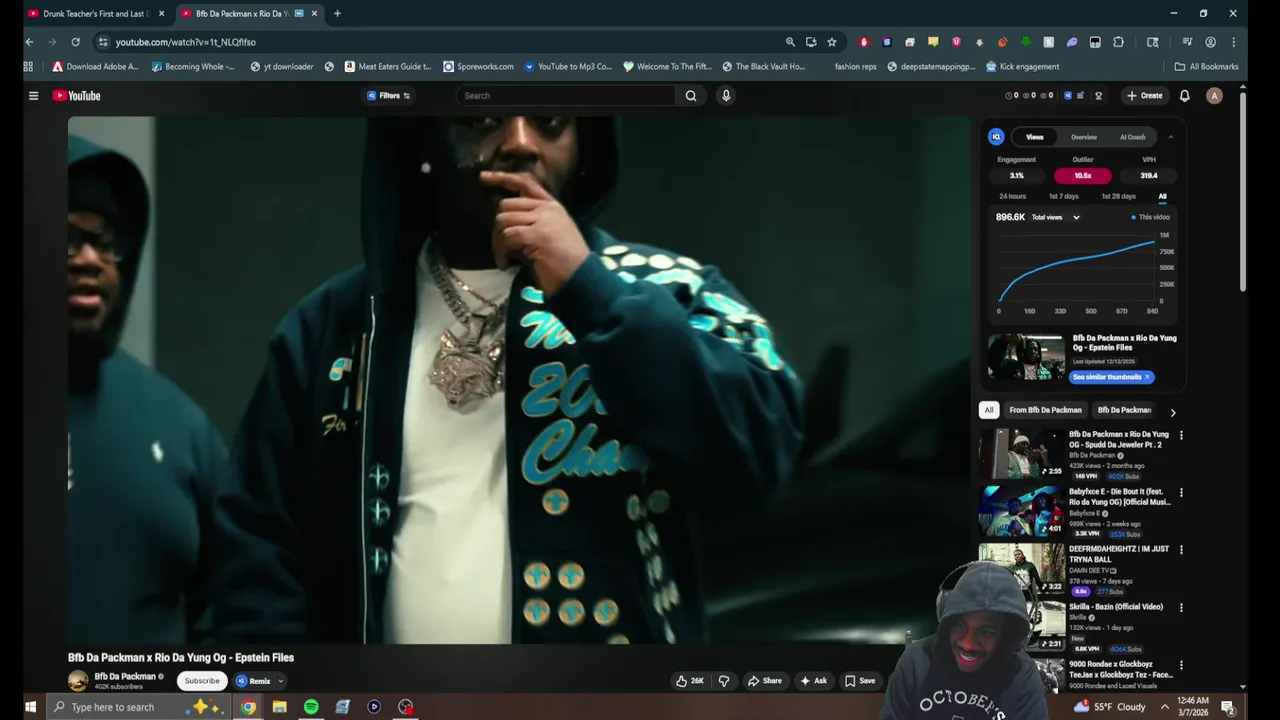Like the video with thumbs up
The image size is (1280, 720).
point(690,681)
